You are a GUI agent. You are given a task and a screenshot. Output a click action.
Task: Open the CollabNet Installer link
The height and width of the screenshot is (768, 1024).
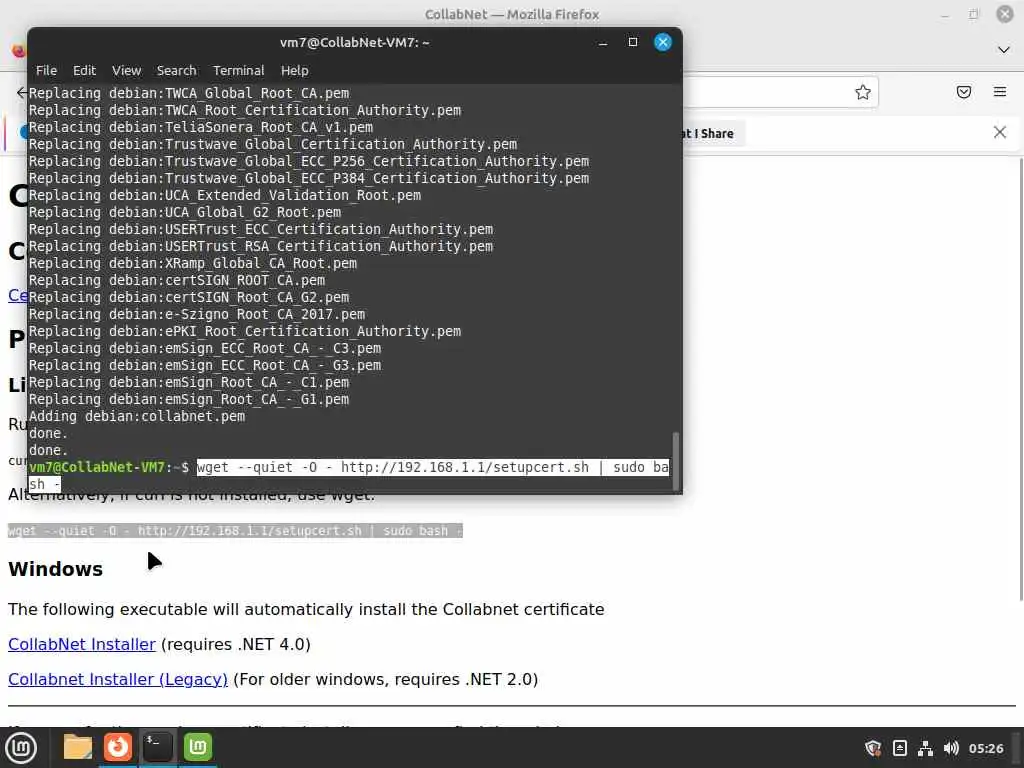click(82, 645)
